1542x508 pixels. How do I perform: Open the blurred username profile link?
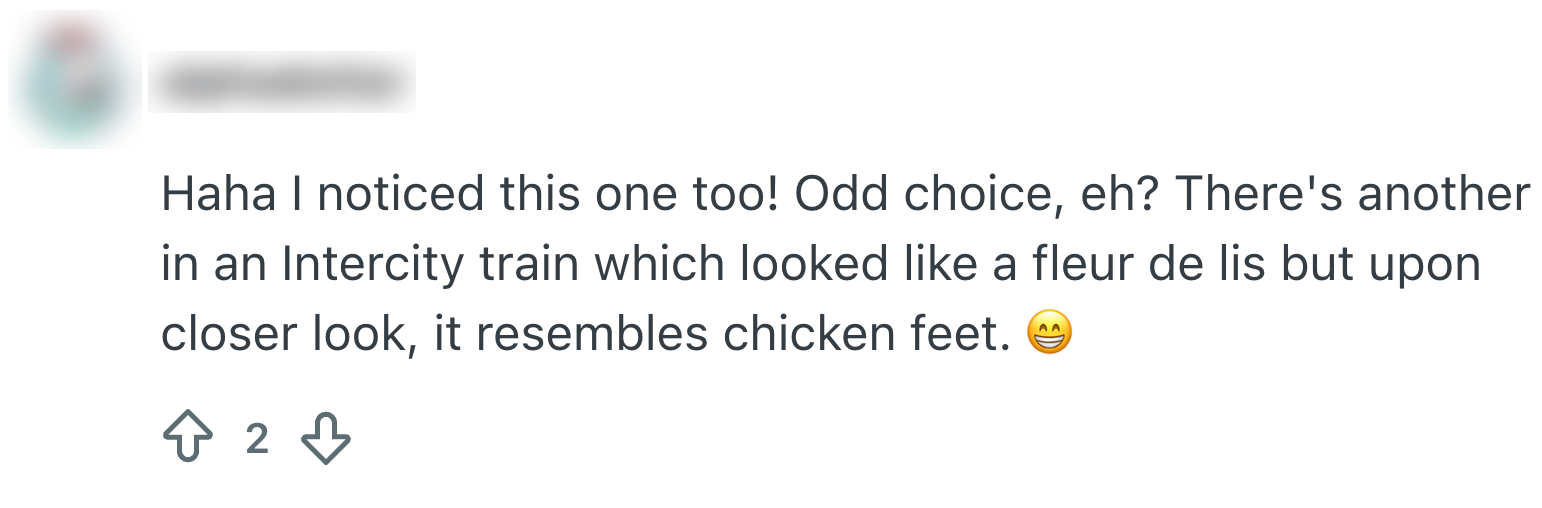281,84
